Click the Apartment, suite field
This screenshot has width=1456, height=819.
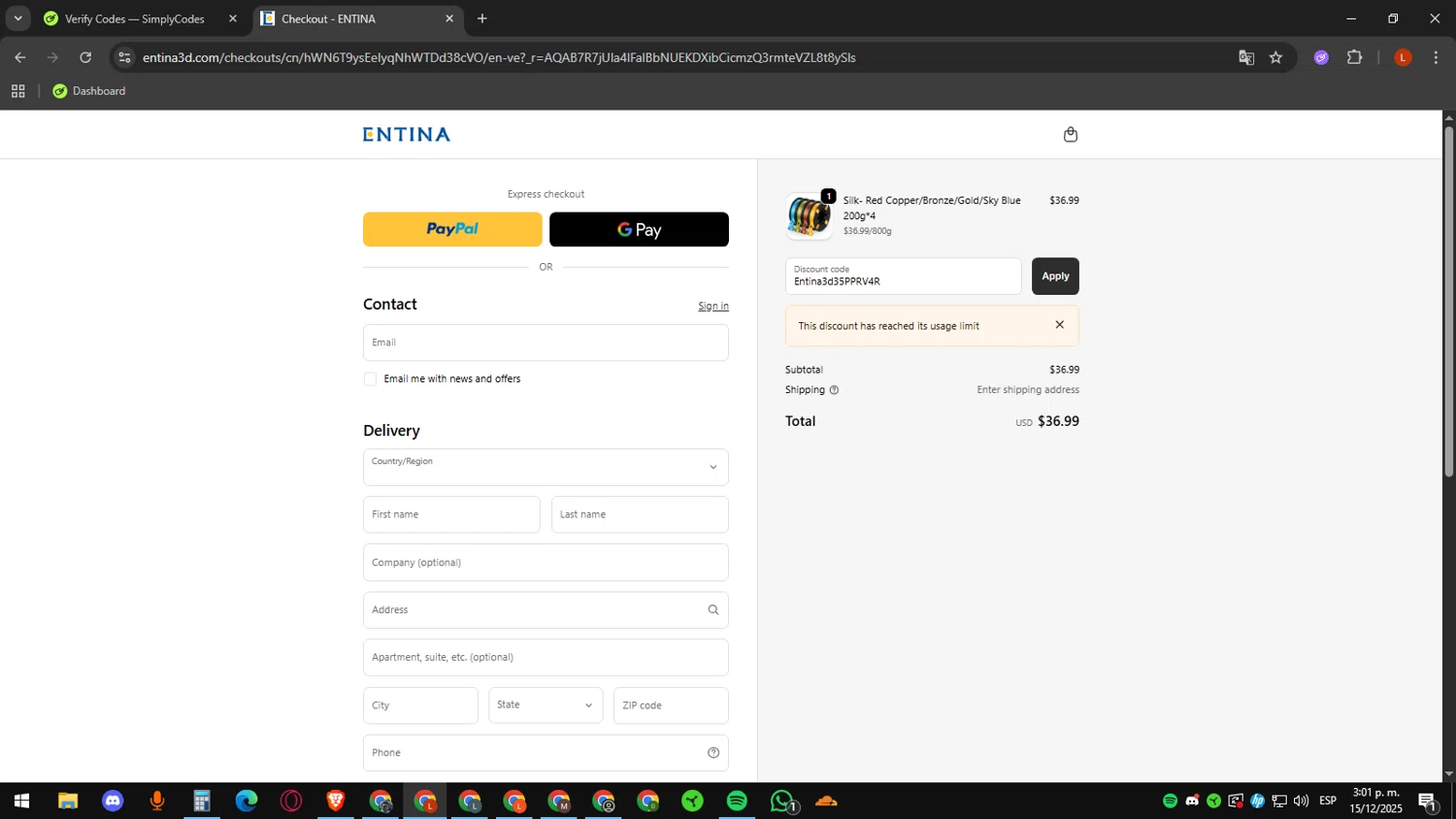[546, 657]
